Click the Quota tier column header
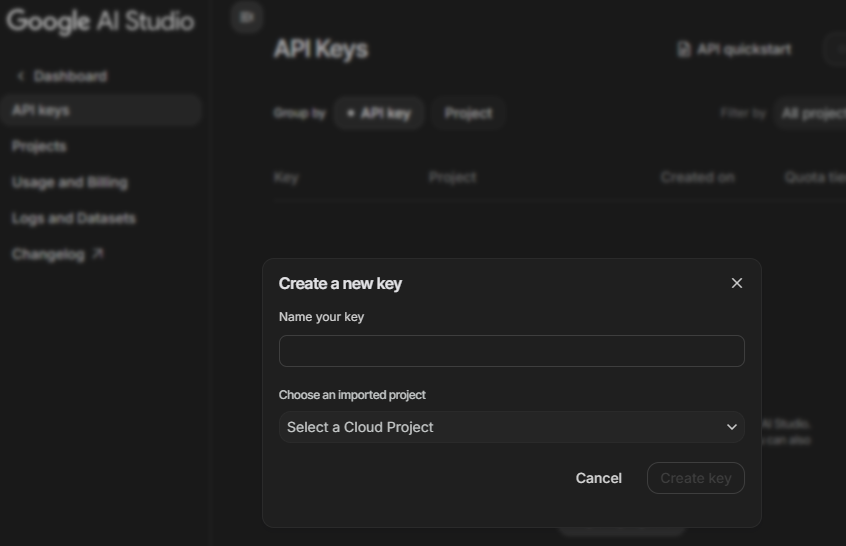 pos(813,177)
